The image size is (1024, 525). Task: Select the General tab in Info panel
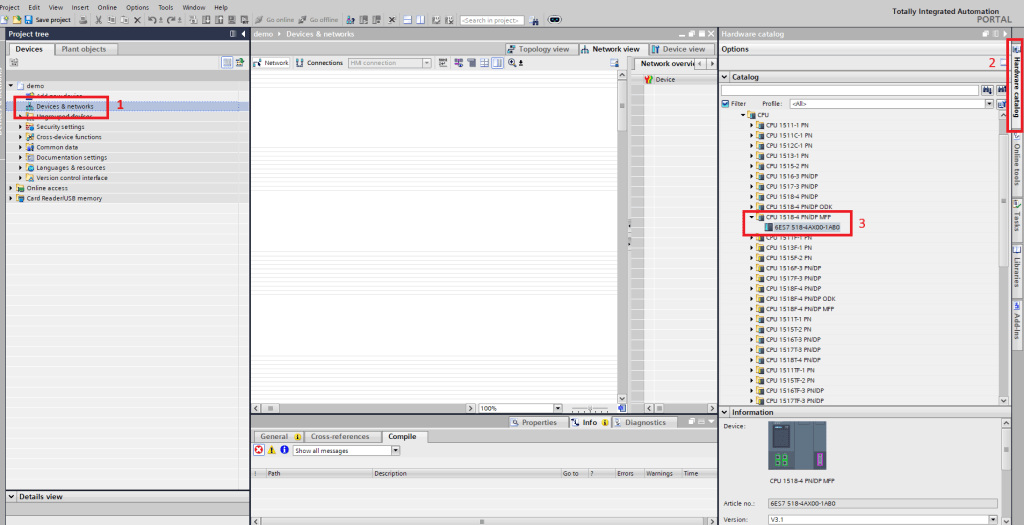click(x=279, y=436)
